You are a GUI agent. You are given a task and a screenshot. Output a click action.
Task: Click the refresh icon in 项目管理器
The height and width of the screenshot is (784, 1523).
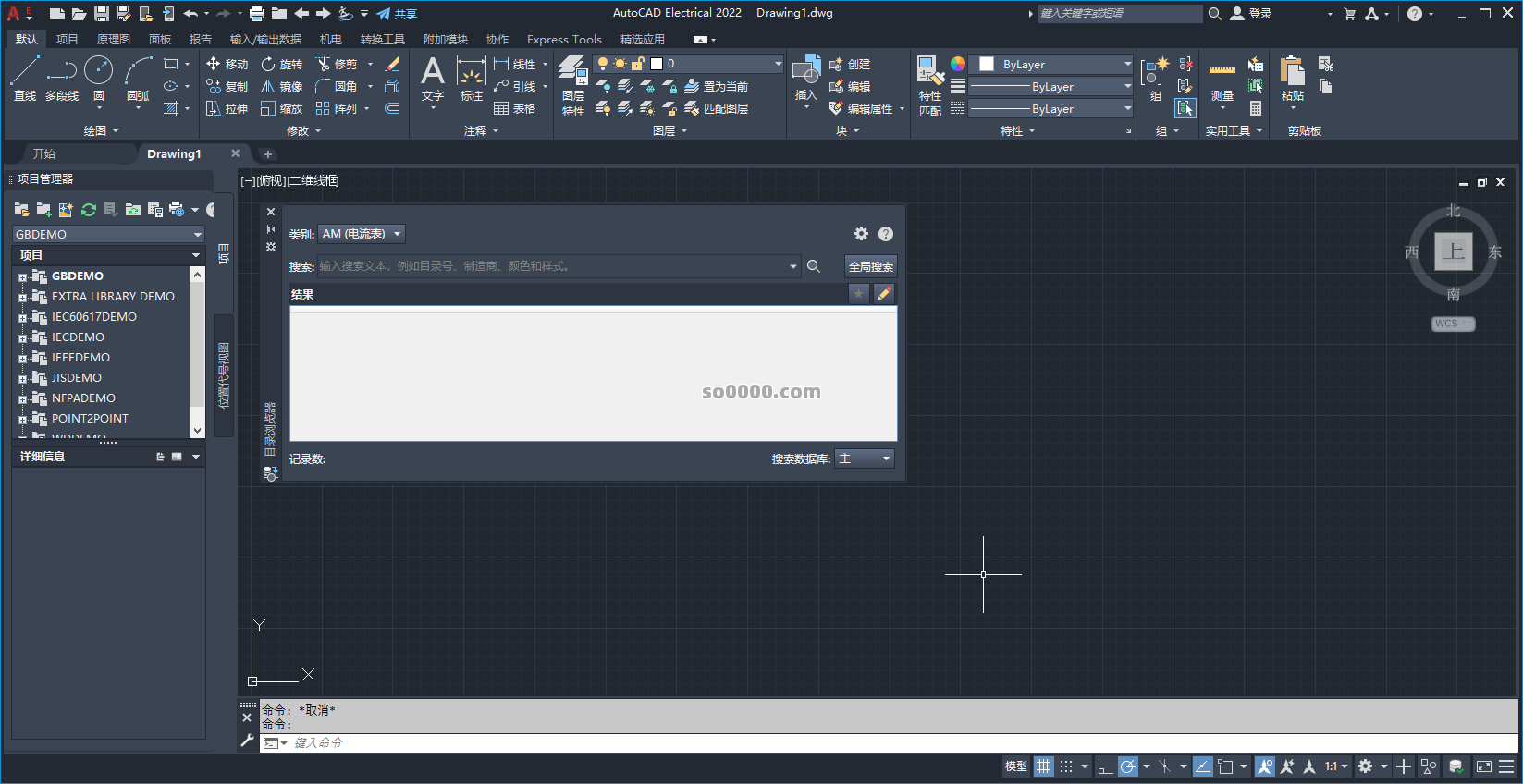89,210
